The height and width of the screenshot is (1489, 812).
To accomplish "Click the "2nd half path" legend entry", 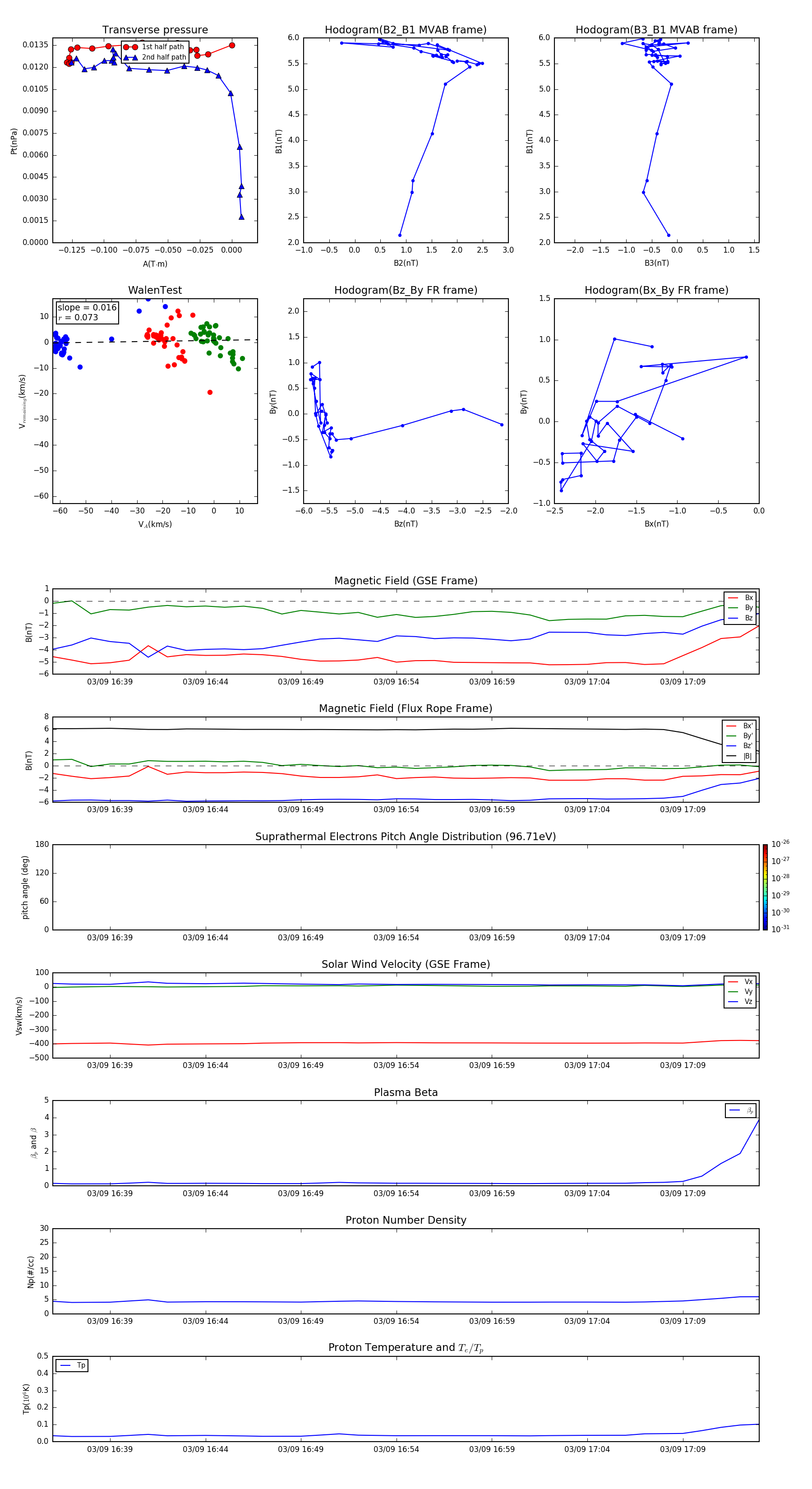I will pyautogui.click(x=155, y=57).
